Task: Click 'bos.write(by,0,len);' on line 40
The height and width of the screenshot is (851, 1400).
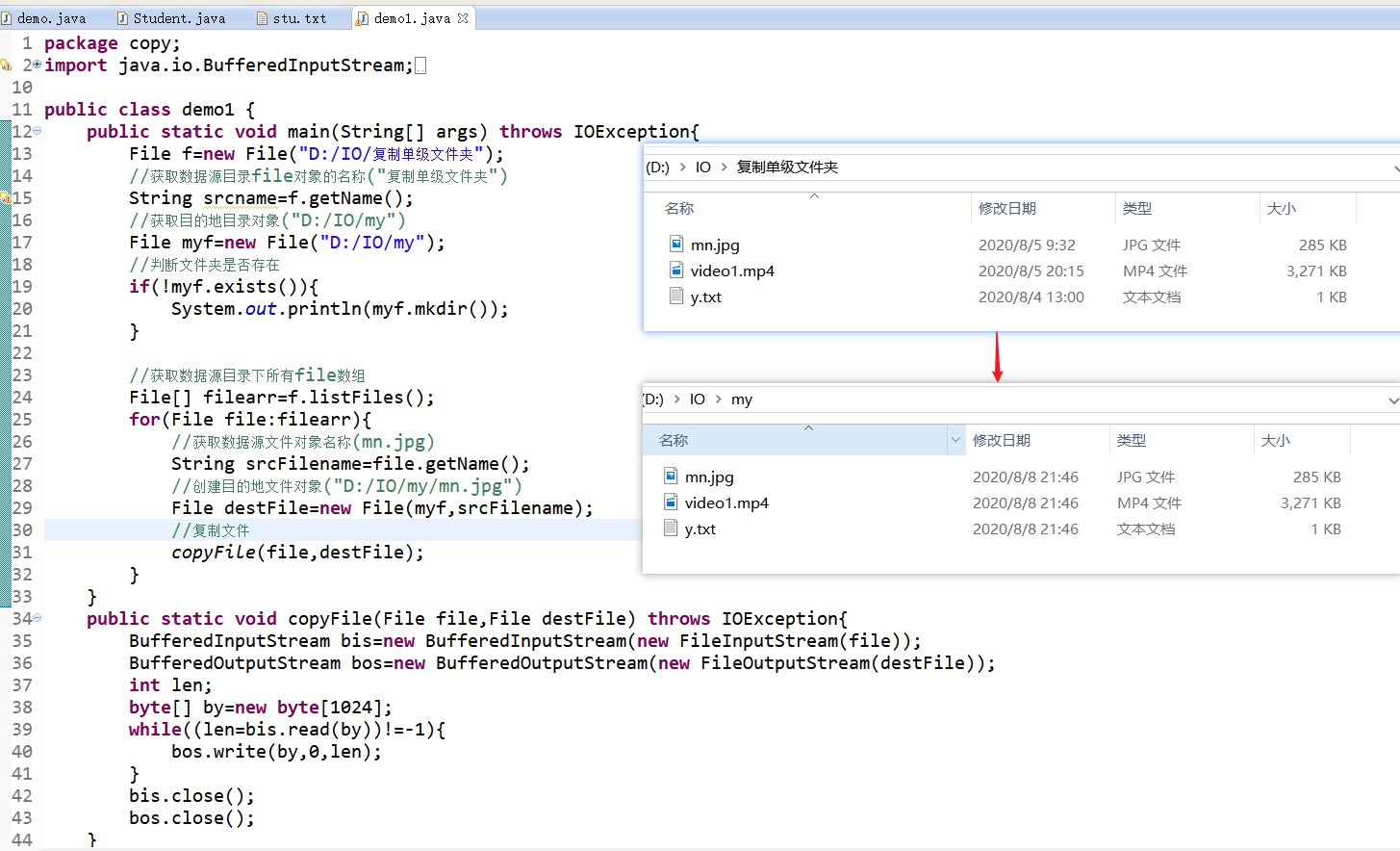Action: click(x=276, y=752)
